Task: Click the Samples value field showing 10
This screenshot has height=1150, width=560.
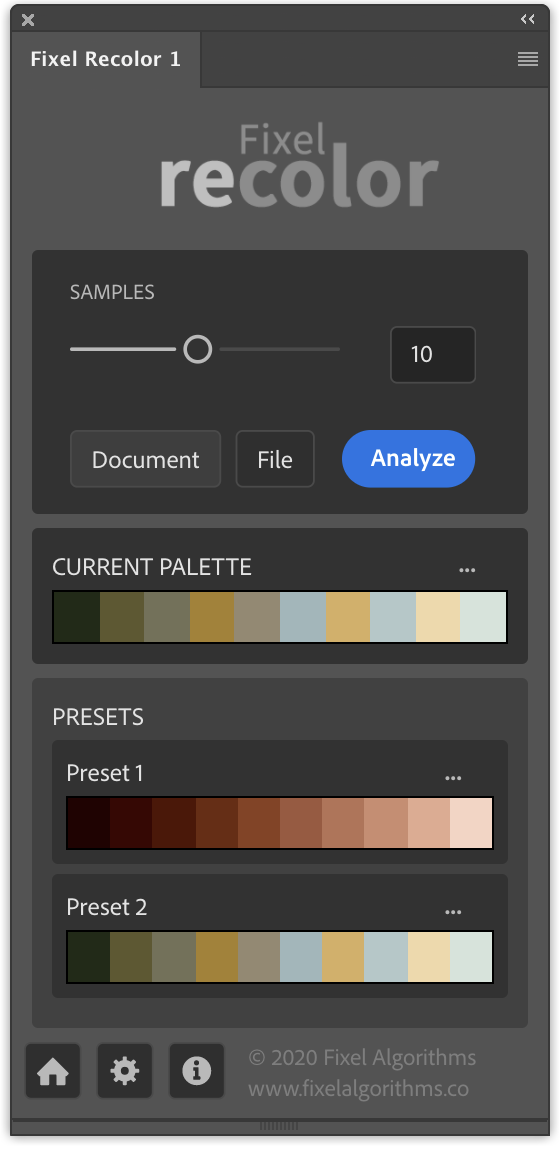Action: [x=432, y=354]
